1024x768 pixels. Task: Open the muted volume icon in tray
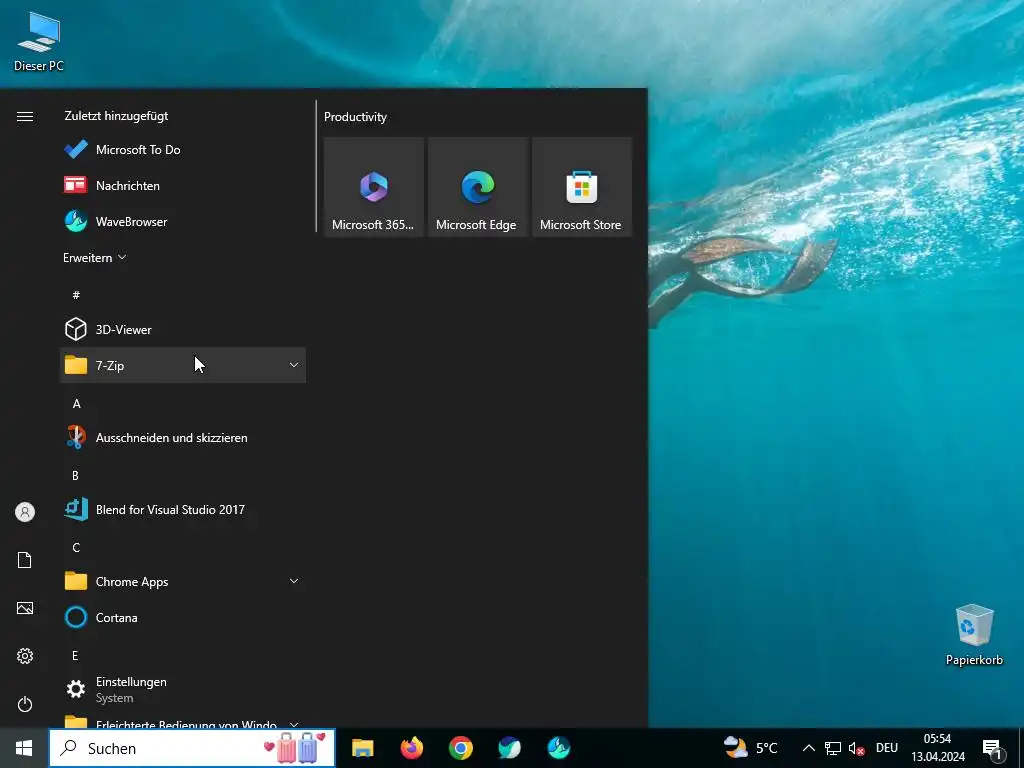tap(856, 748)
